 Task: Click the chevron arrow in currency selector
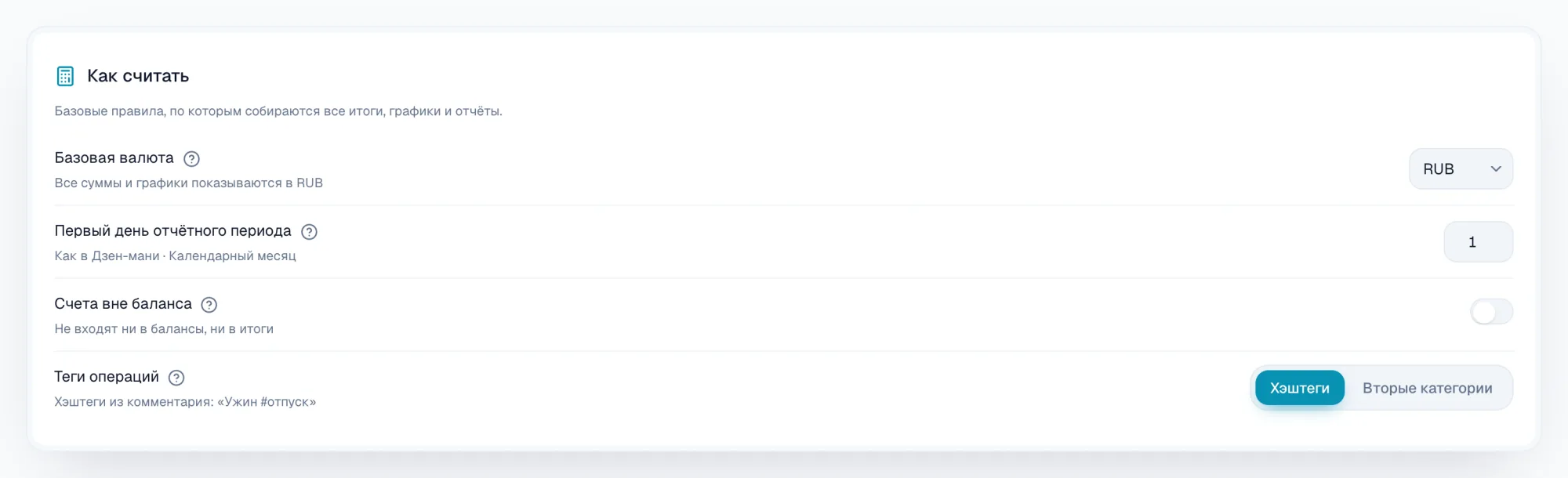1495,169
